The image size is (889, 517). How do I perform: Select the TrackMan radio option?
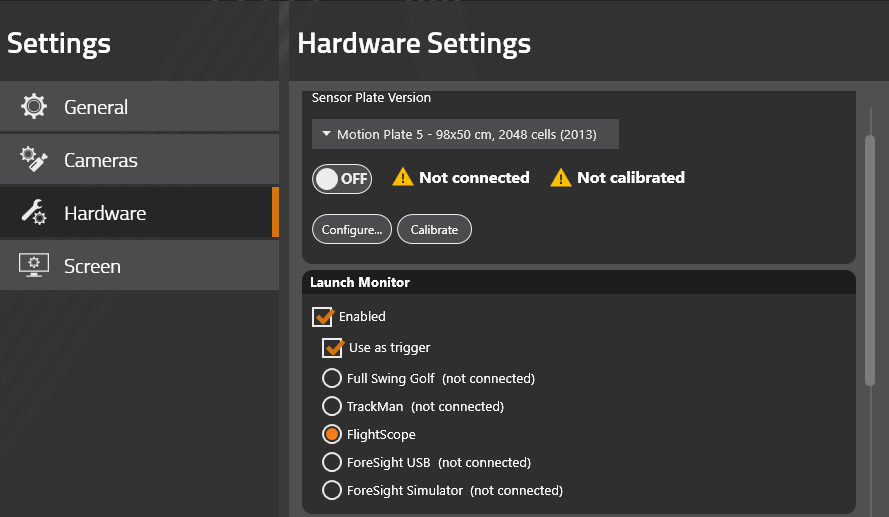coord(332,406)
